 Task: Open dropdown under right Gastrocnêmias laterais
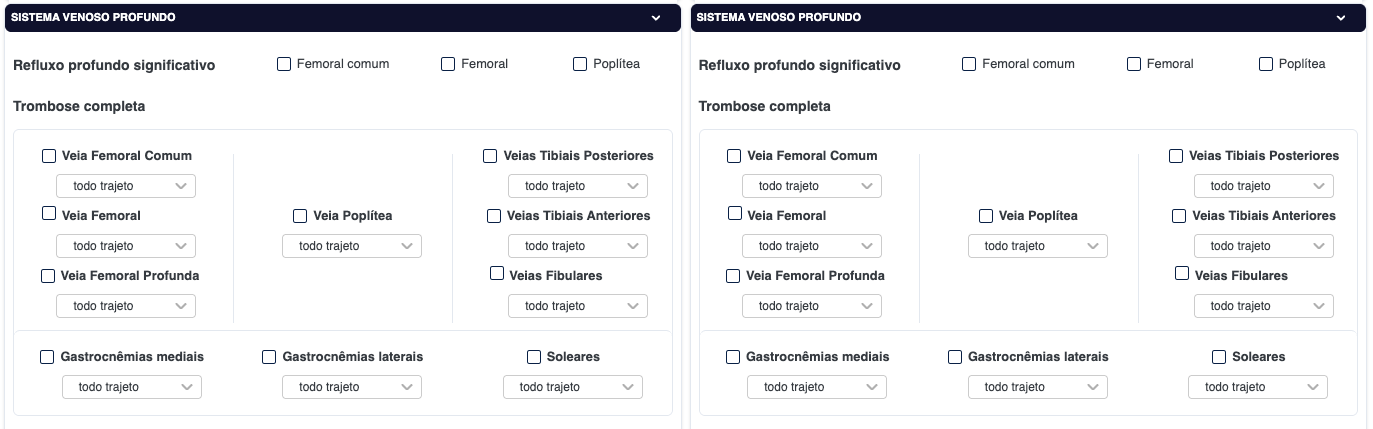pyautogui.click(x=1037, y=387)
